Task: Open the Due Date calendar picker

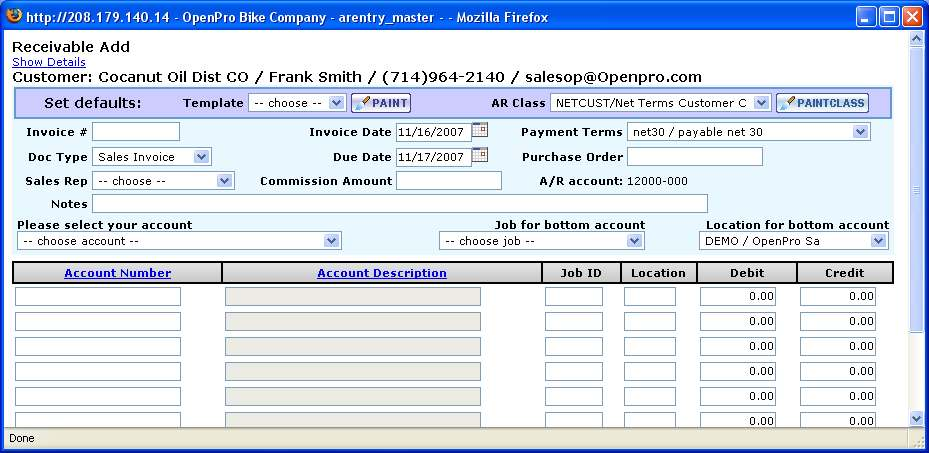Action: coord(480,155)
